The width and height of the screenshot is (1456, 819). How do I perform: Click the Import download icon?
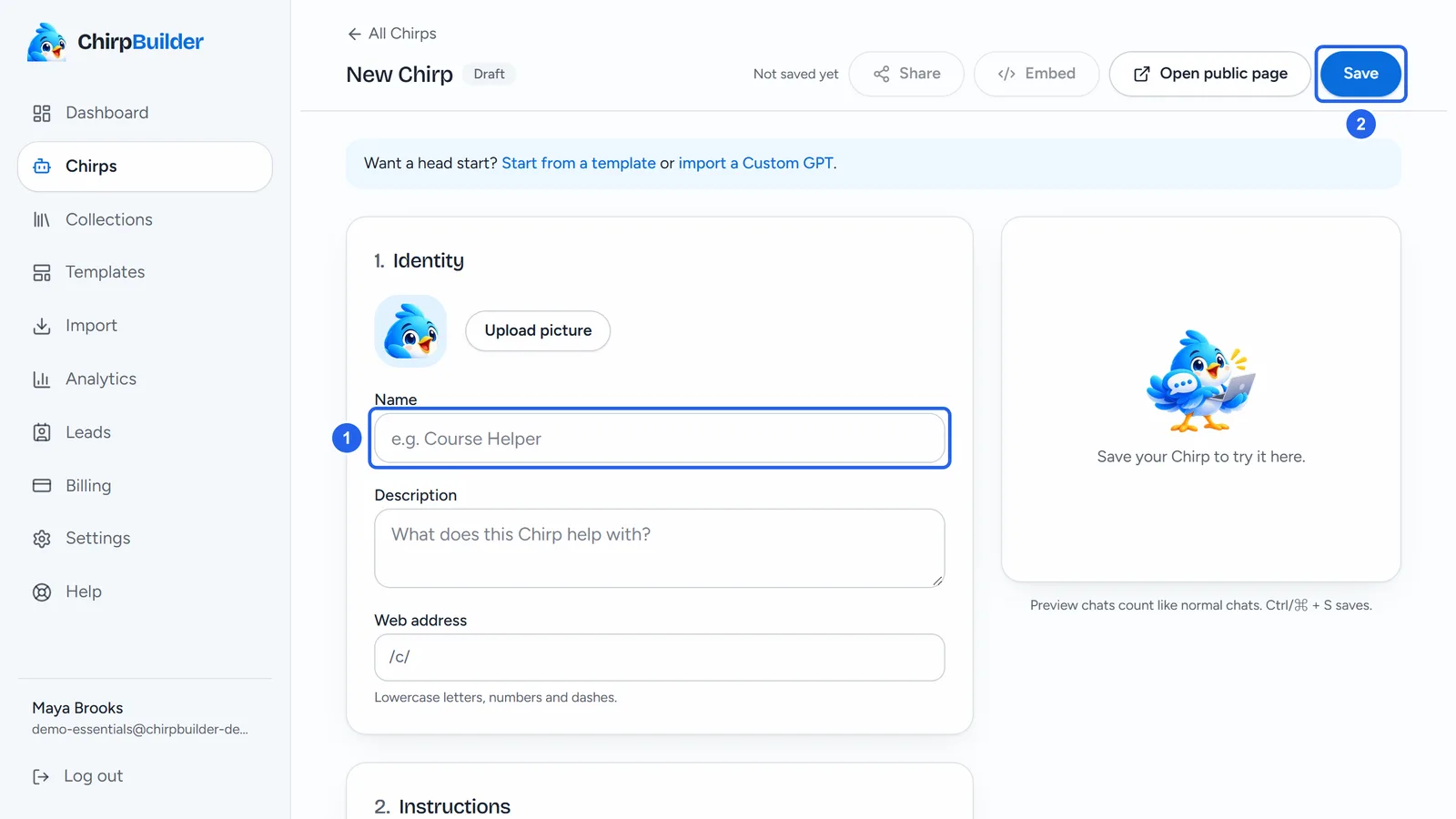coord(42,326)
